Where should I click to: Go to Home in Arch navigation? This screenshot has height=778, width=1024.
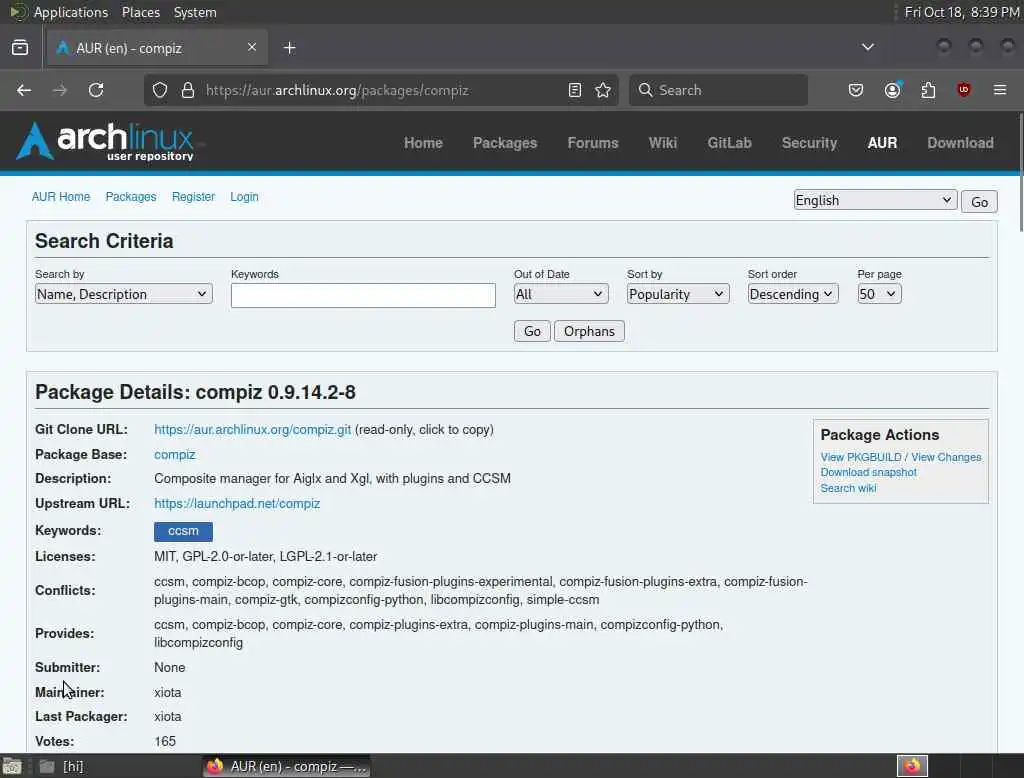coord(423,142)
